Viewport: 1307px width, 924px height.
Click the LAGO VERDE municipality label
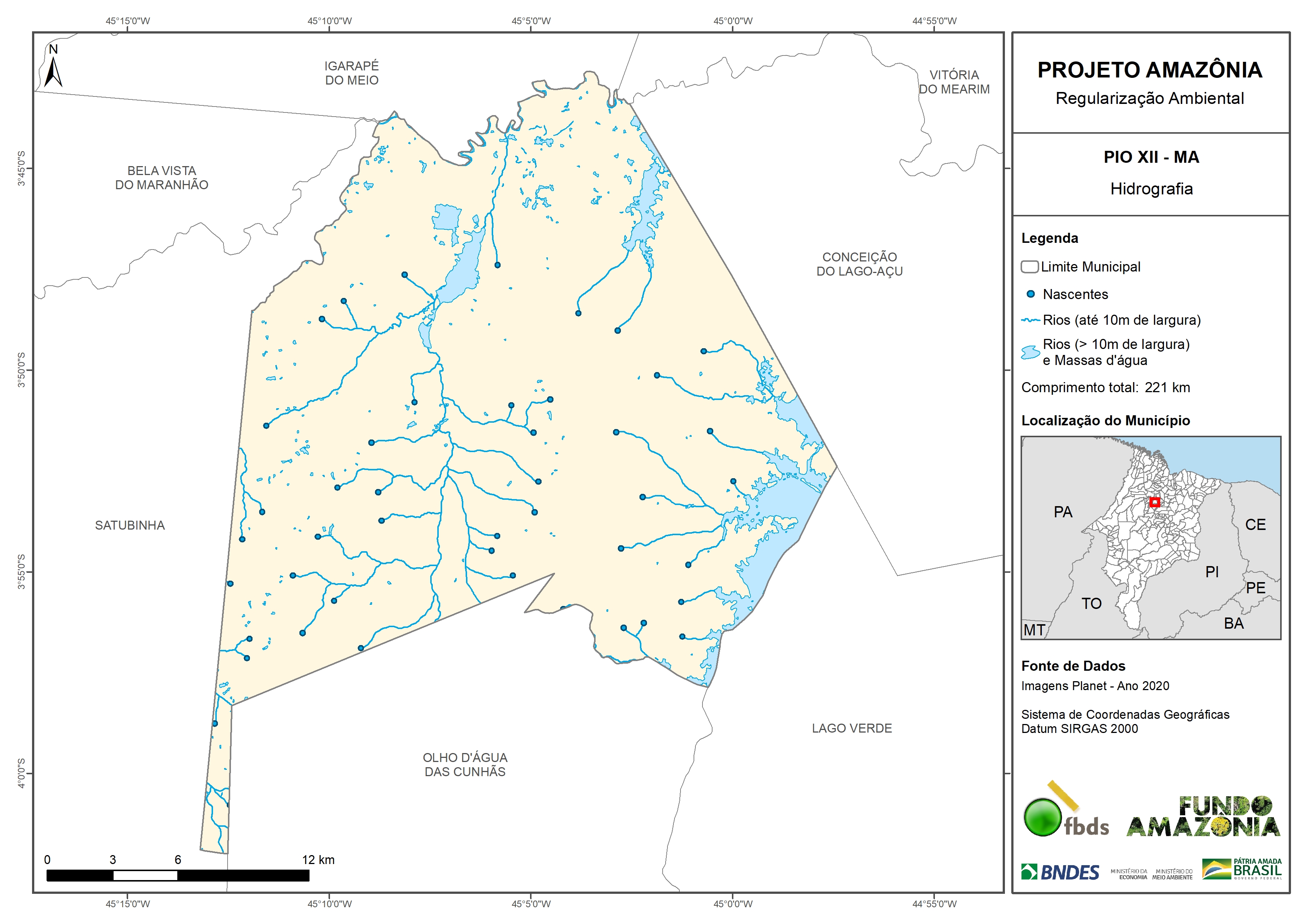click(x=851, y=728)
